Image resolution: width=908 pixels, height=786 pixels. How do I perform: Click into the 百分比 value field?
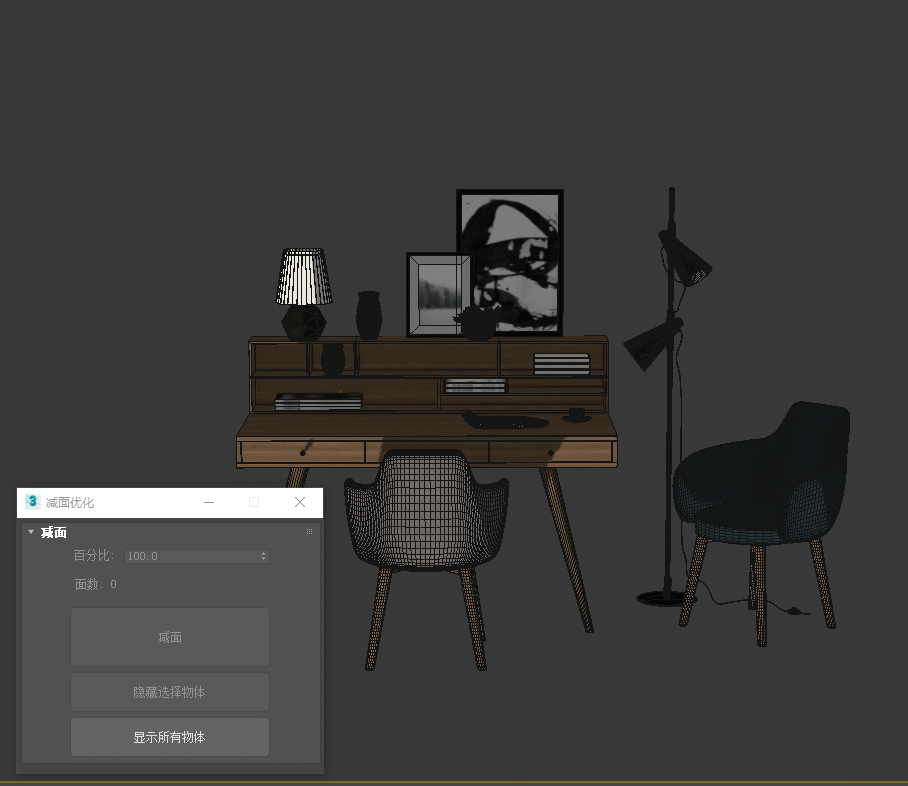click(x=190, y=556)
